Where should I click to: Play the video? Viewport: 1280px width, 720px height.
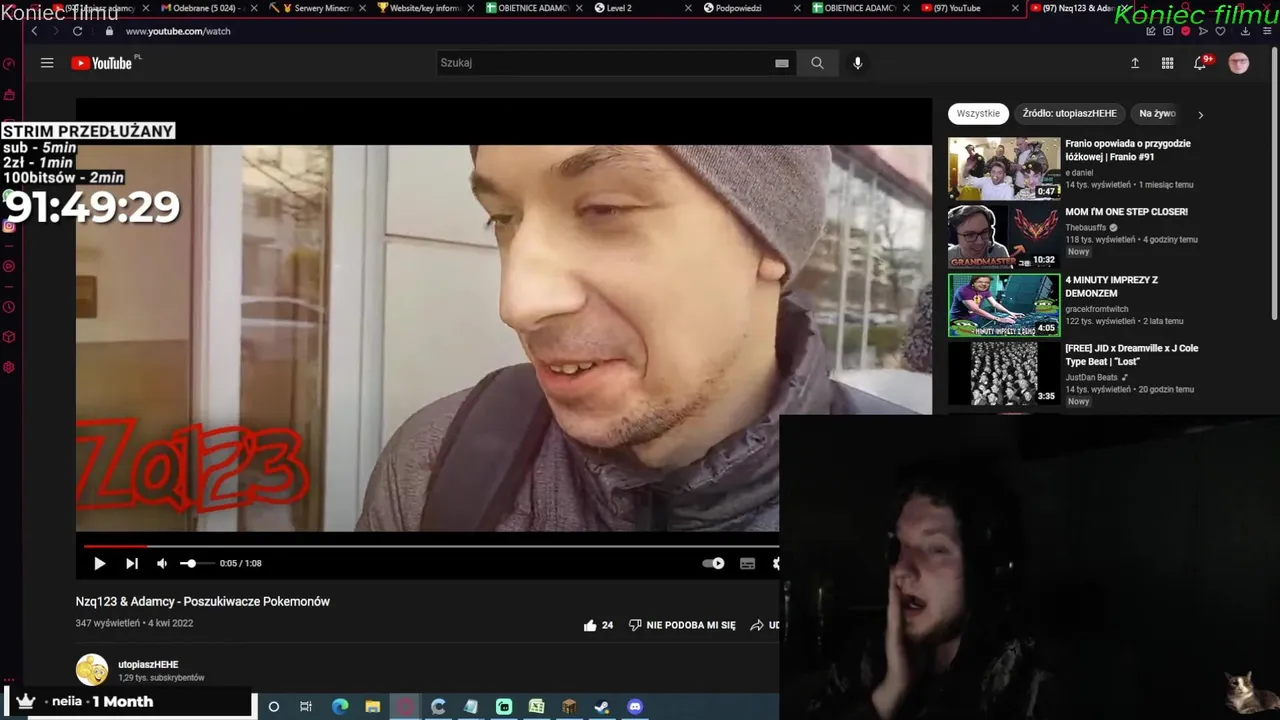[x=99, y=564]
